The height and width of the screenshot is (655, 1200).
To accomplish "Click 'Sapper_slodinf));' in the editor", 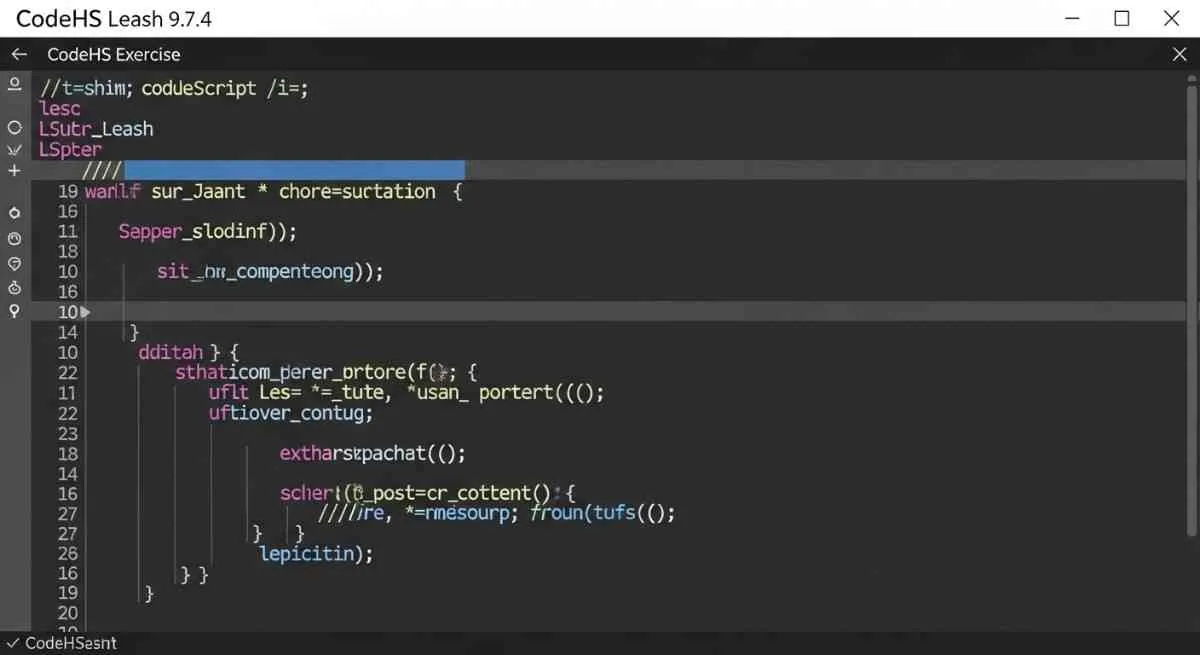I will 208,232.
